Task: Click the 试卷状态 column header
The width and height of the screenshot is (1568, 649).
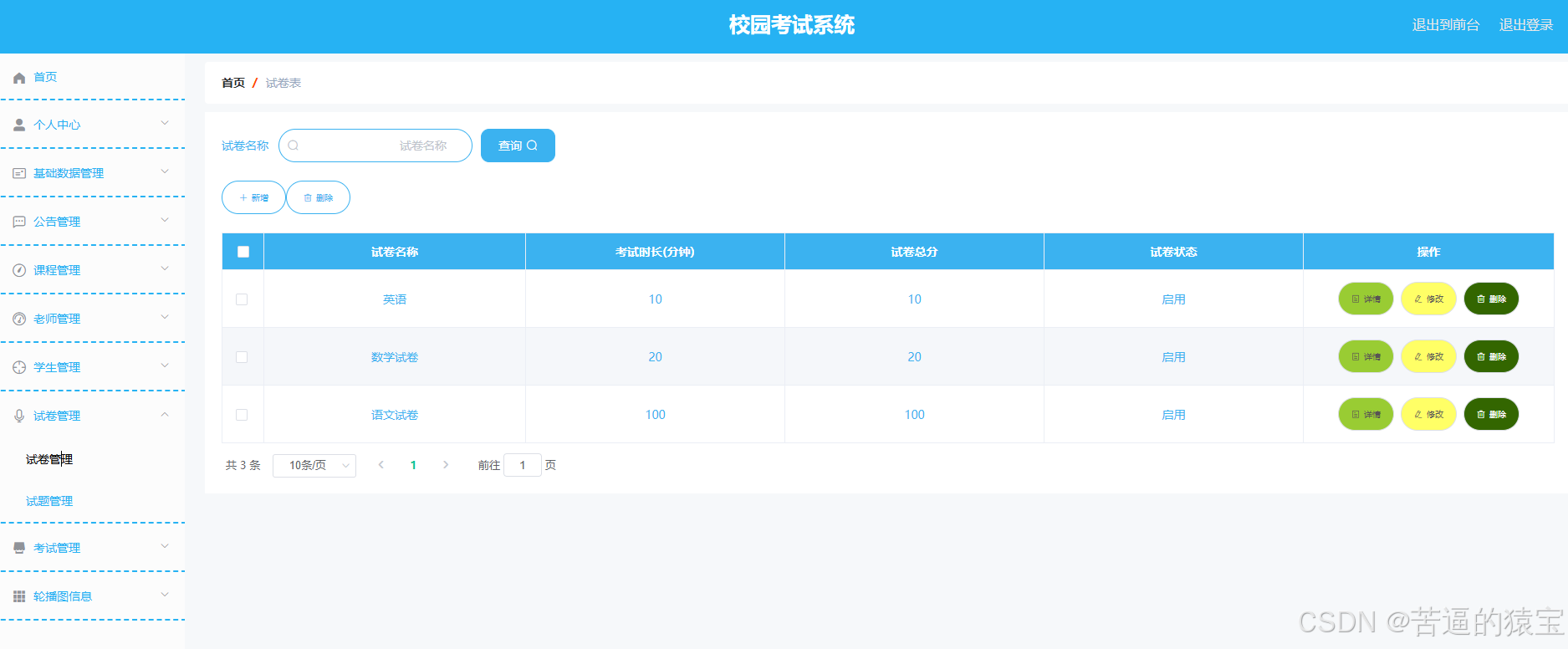Action: [1173, 252]
